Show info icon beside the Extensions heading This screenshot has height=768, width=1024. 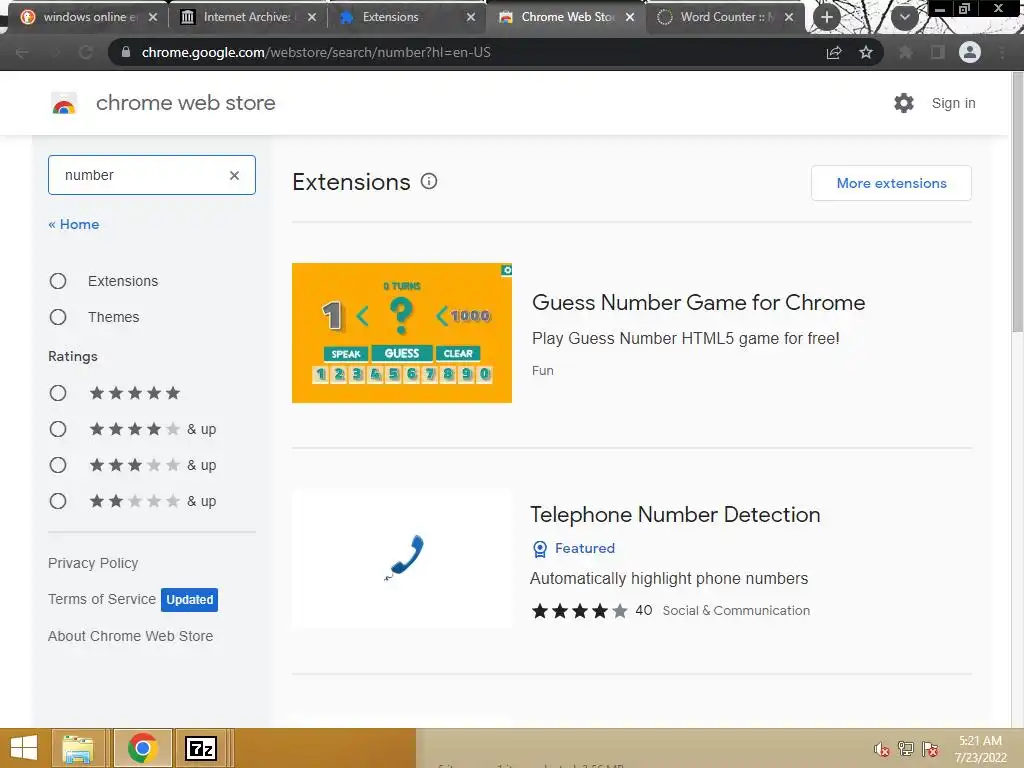(428, 182)
